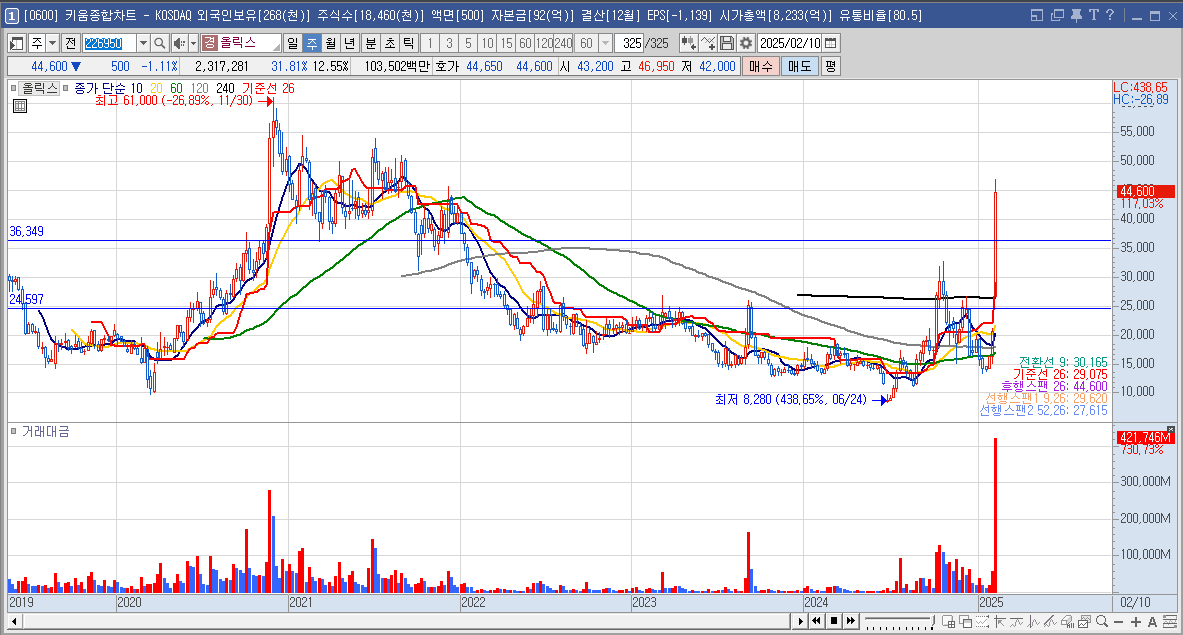Adjust the chart zoom slider at bottom
Screen dimensions: 1183x635
[x=899, y=621]
